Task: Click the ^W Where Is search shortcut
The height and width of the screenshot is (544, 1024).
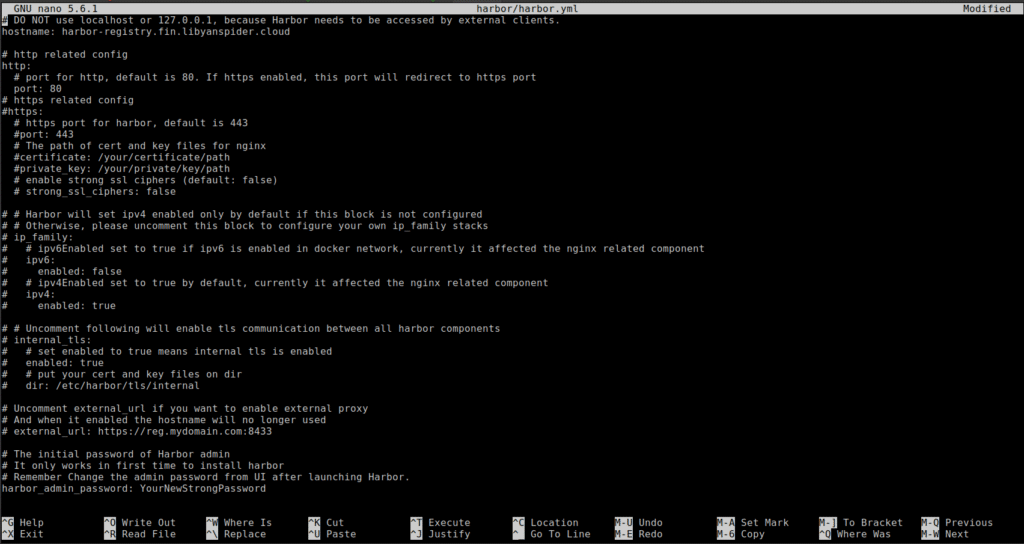Action: coord(238,522)
